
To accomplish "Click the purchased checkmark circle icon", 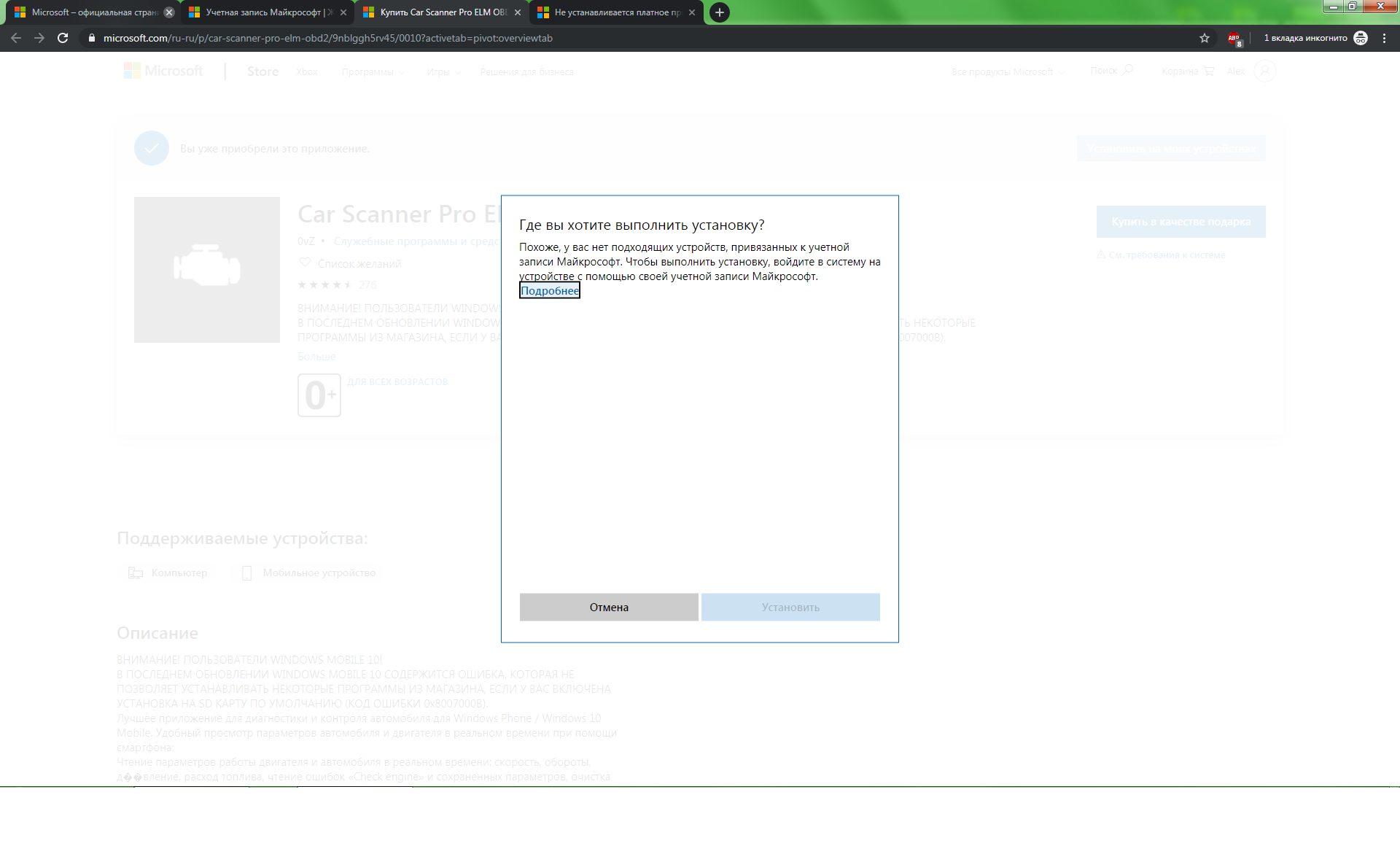I will pyautogui.click(x=152, y=148).
